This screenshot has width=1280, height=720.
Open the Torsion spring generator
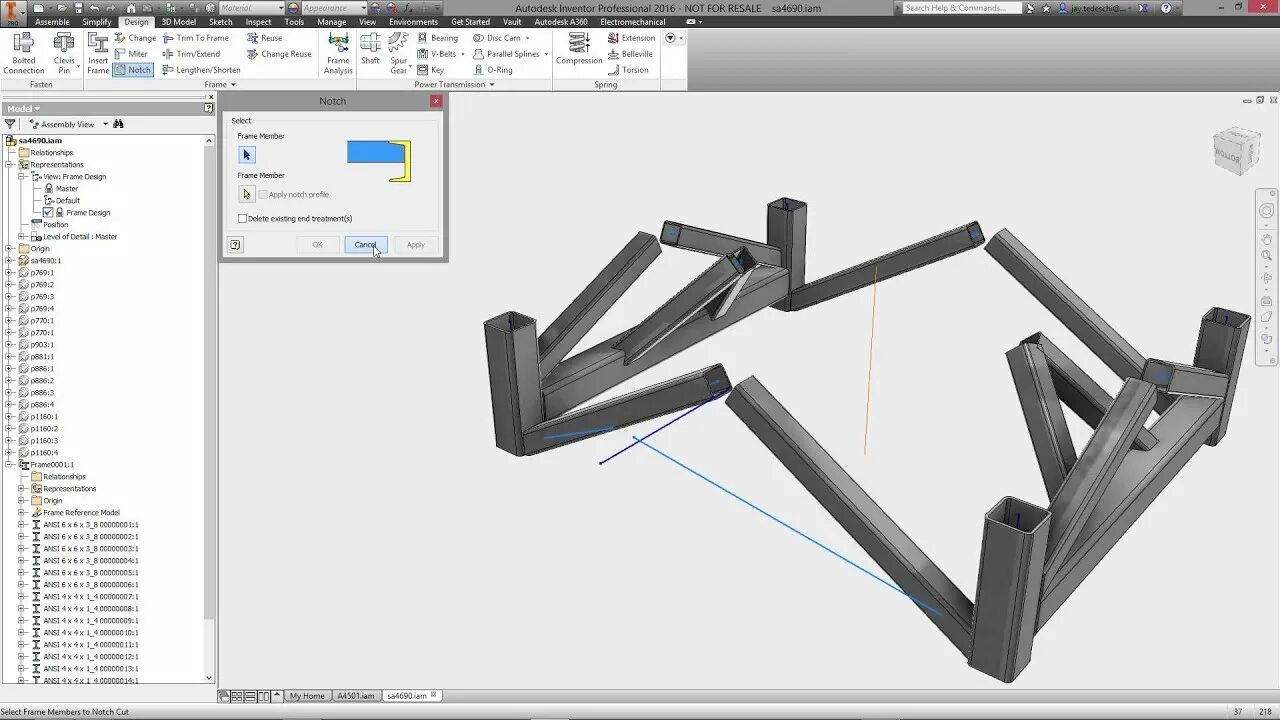coord(628,70)
